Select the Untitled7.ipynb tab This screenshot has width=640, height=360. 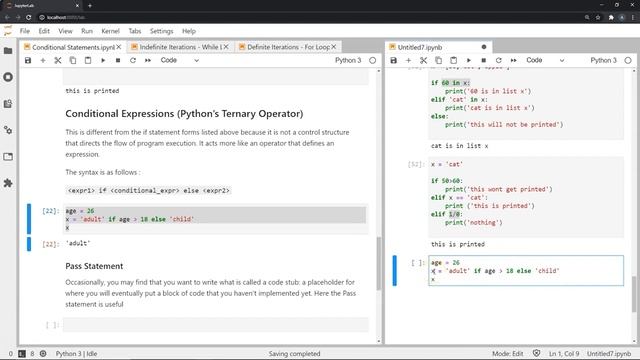point(439,47)
